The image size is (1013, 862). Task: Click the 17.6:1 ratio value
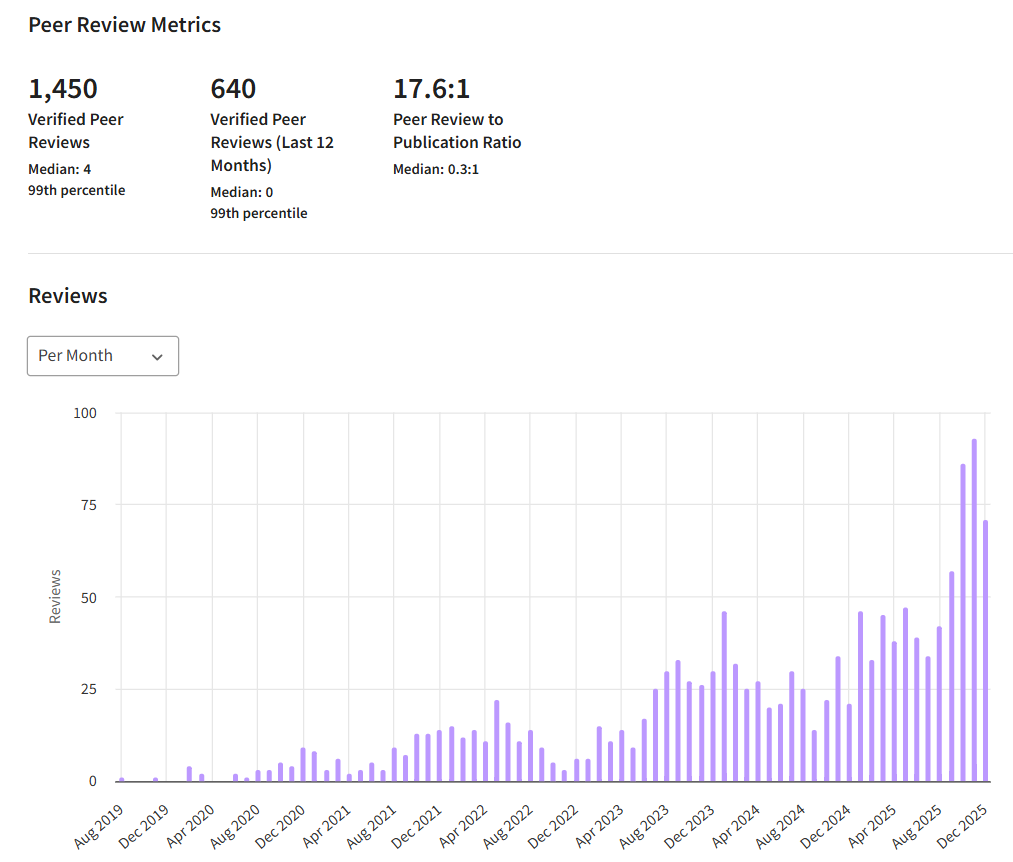click(x=431, y=89)
